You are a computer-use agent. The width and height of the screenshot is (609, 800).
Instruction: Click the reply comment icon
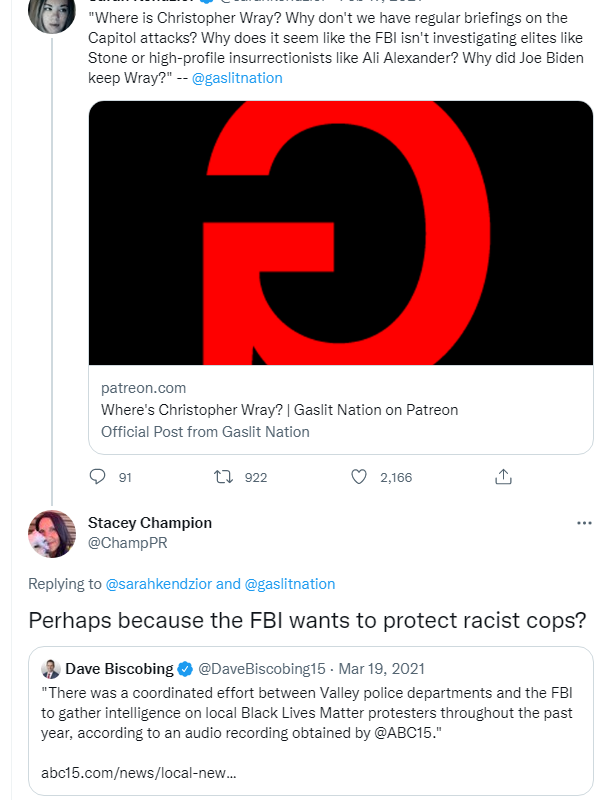97,477
